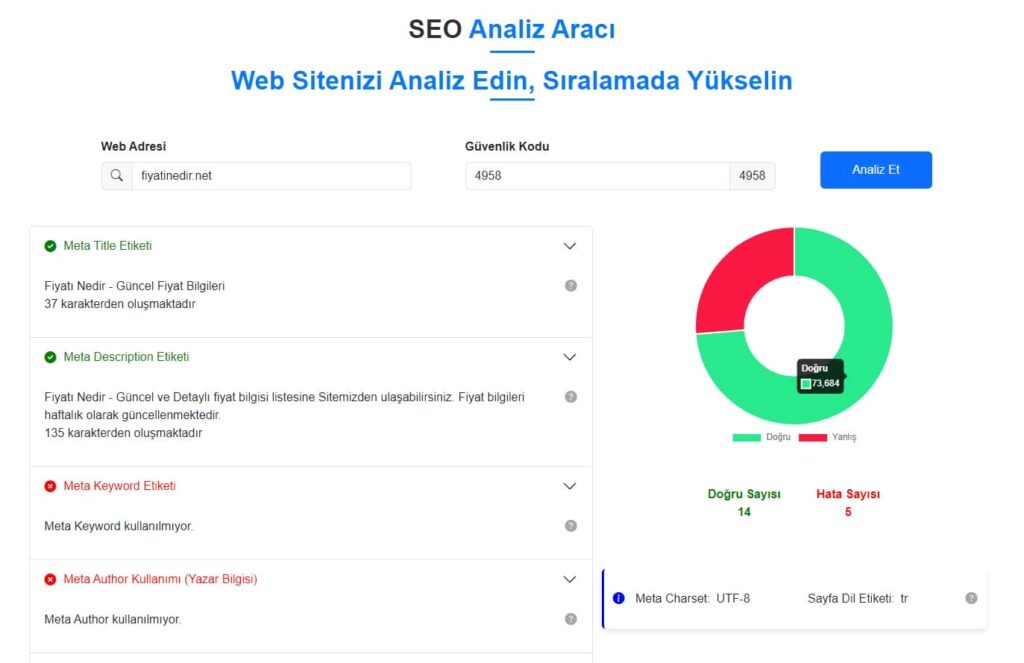Click inside the Güvenlik Kodu input field
This screenshot has width=1024, height=663.
click(x=590, y=175)
